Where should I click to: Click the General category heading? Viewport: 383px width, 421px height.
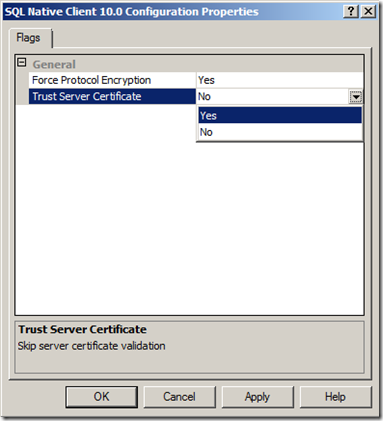point(54,64)
